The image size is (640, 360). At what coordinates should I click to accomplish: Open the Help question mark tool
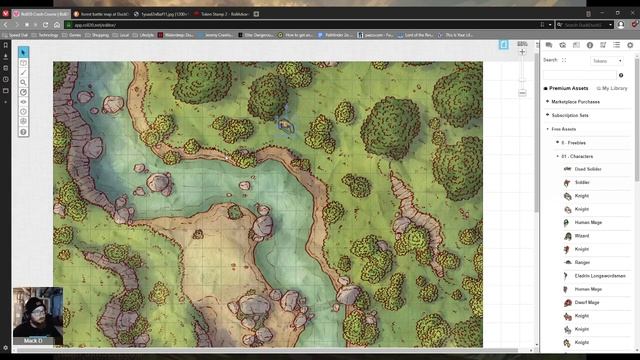(23, 132)
